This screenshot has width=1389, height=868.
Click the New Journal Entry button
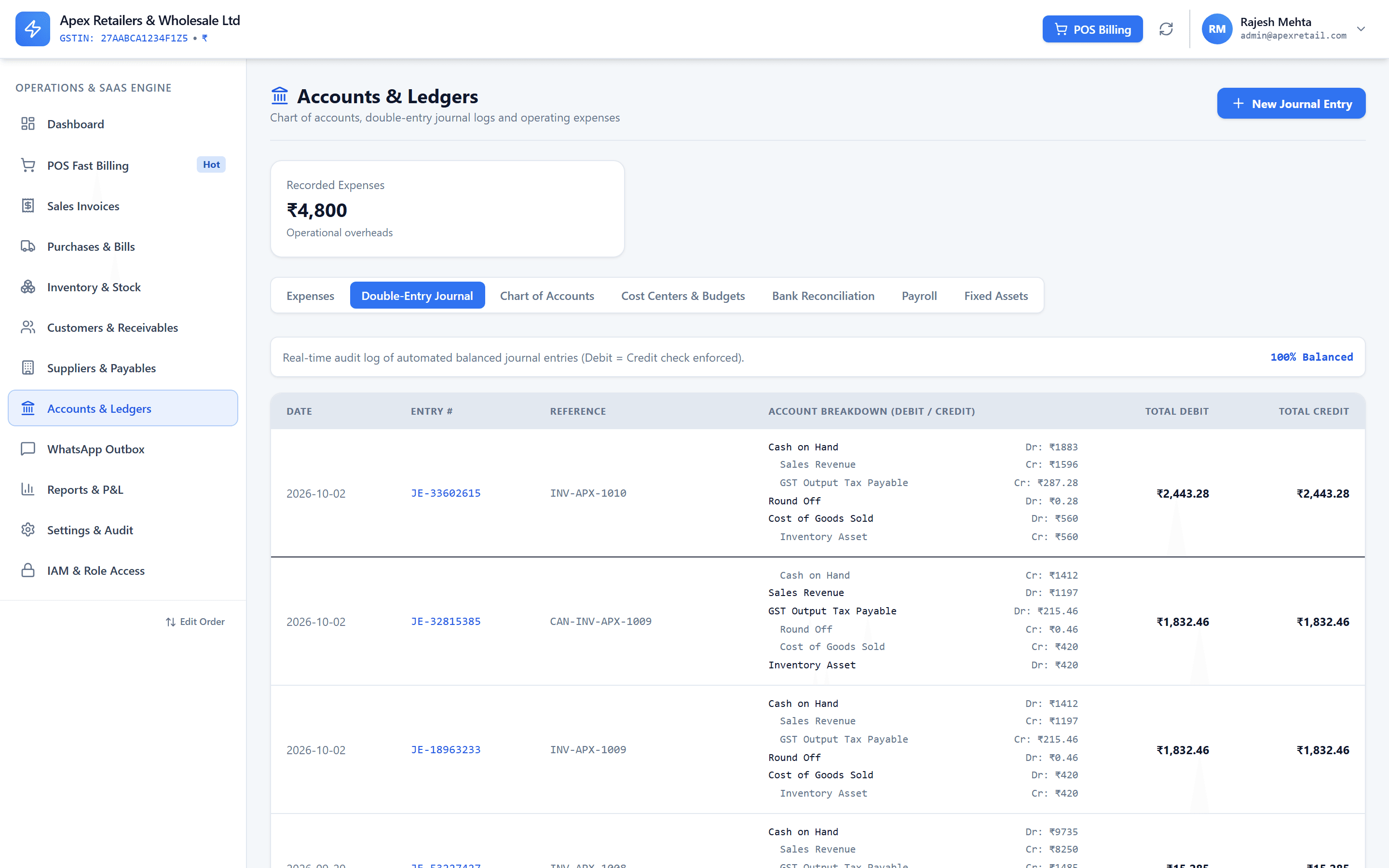click(1291, 103)
